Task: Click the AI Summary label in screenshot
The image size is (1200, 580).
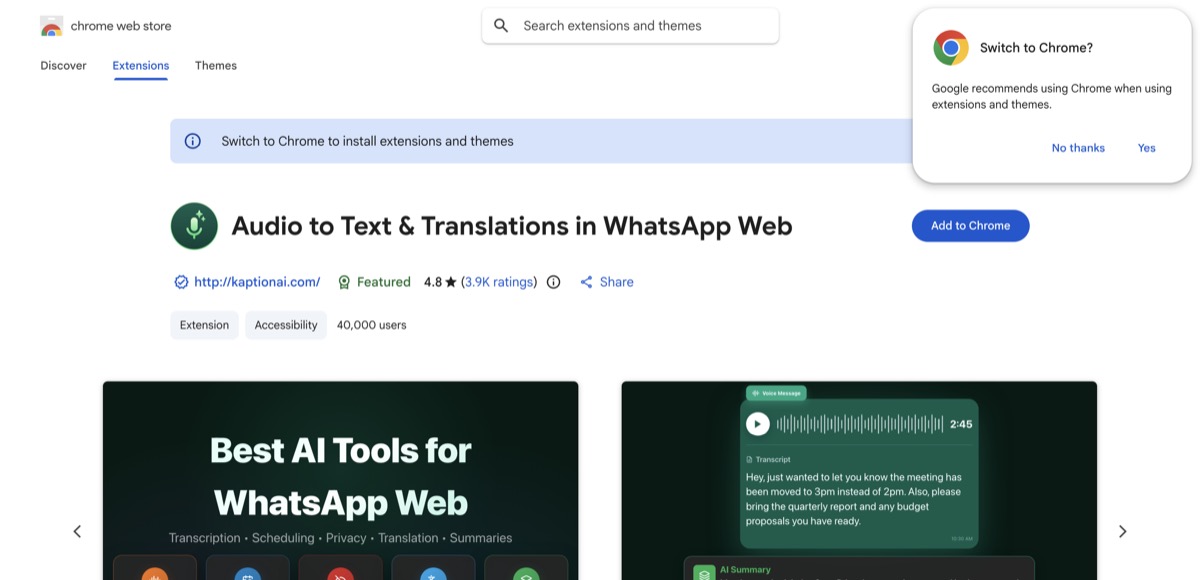Action: click(745, 570)
